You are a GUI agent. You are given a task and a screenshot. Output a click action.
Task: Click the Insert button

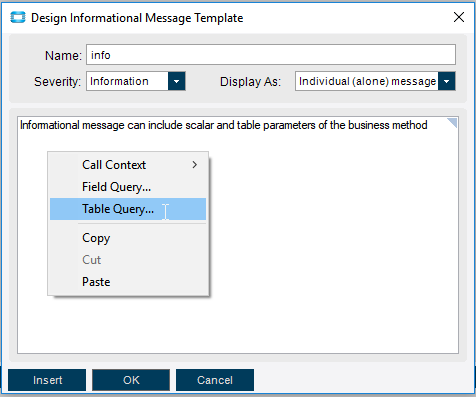[x=47, y=380]
